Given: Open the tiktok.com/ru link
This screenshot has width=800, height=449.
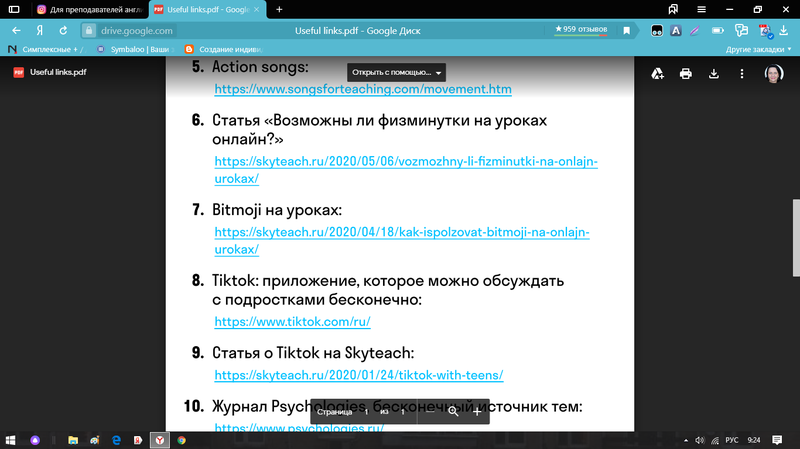Looking at the screenshot, I should point(294,322).
